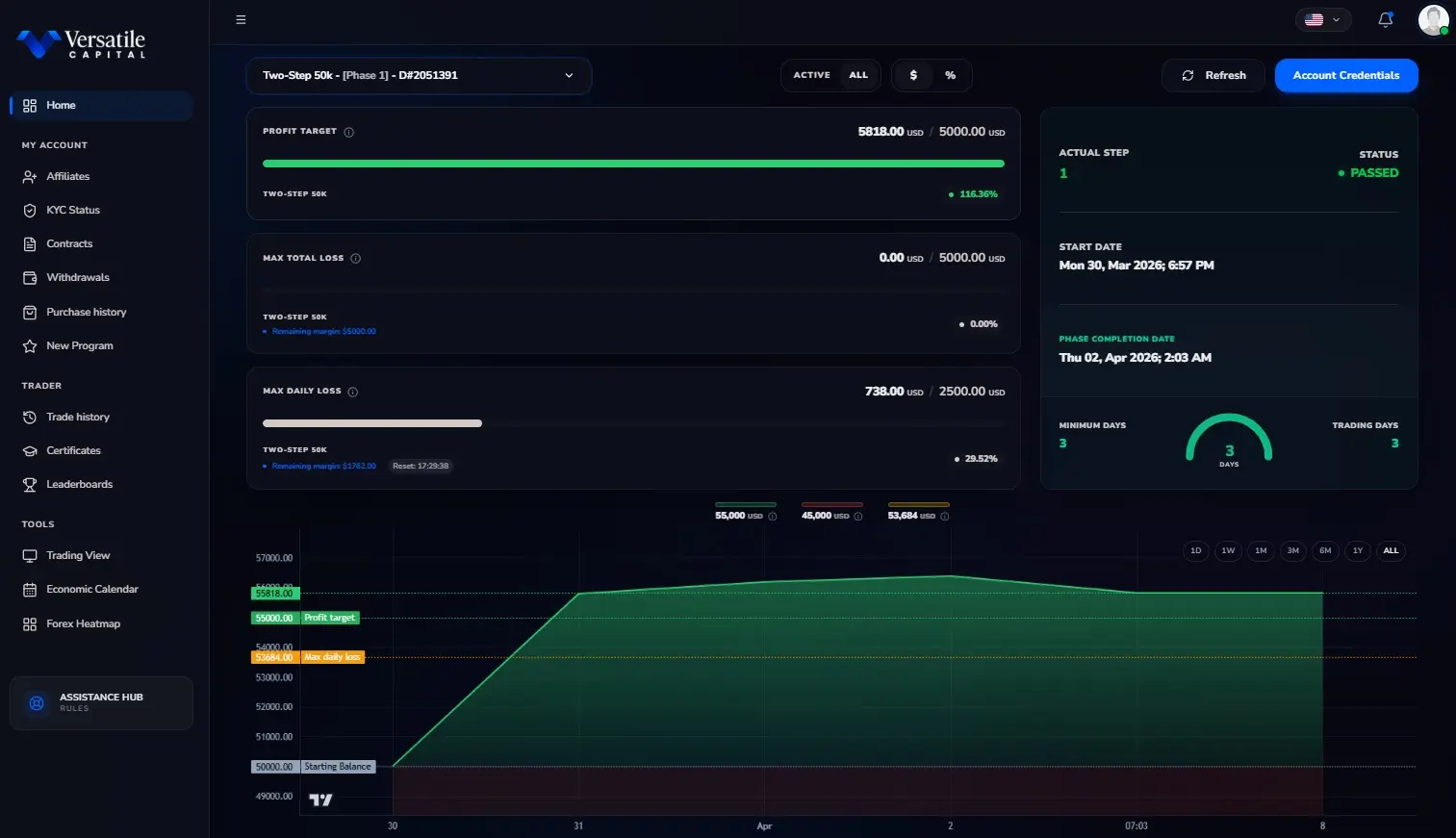Click the TradingView logo on chart
Screen dimensions: 1456x838
click(x=320, y=800)
